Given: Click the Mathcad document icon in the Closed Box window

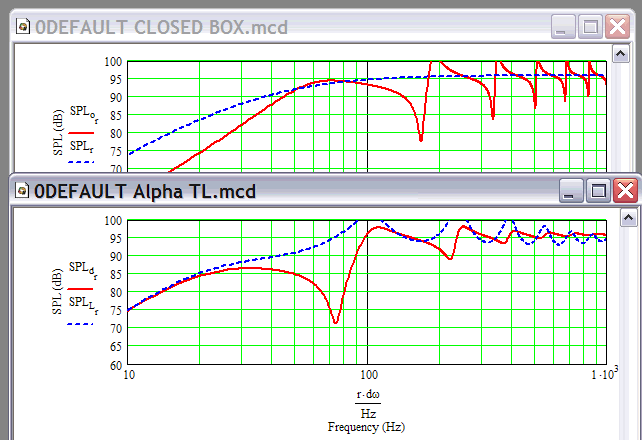Looking at the screenshot, I should pos(23,27).
